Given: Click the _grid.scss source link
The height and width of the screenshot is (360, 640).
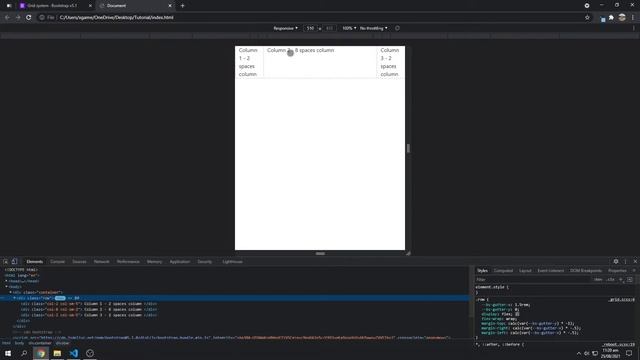Looking at the screenshot, I should click(x=621, y=300).
